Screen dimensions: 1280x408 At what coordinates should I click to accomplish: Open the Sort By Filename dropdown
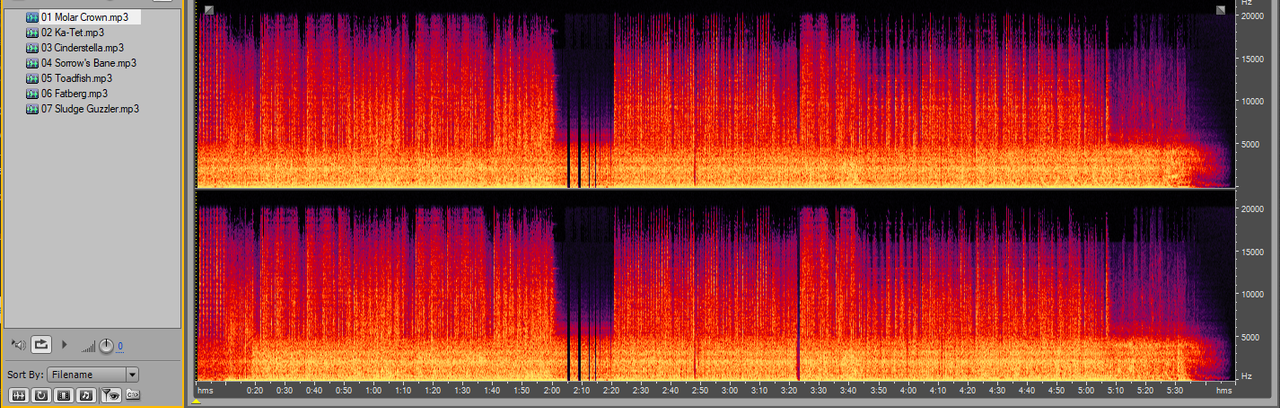click(x=93, y=375)
